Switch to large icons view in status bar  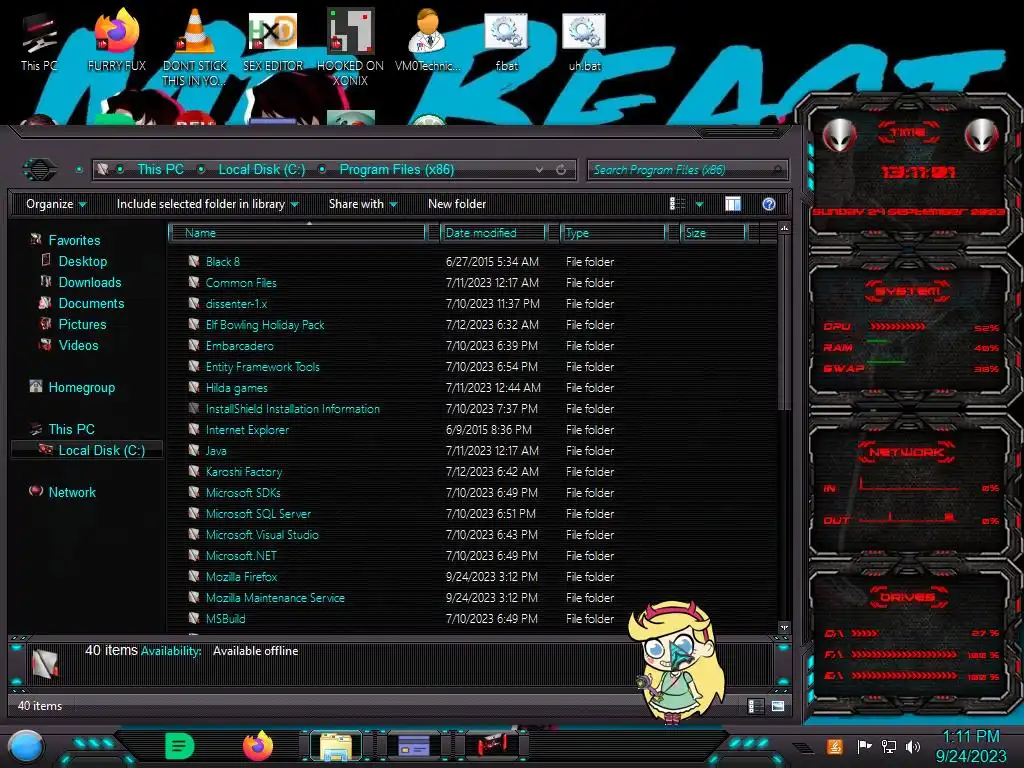778,706
